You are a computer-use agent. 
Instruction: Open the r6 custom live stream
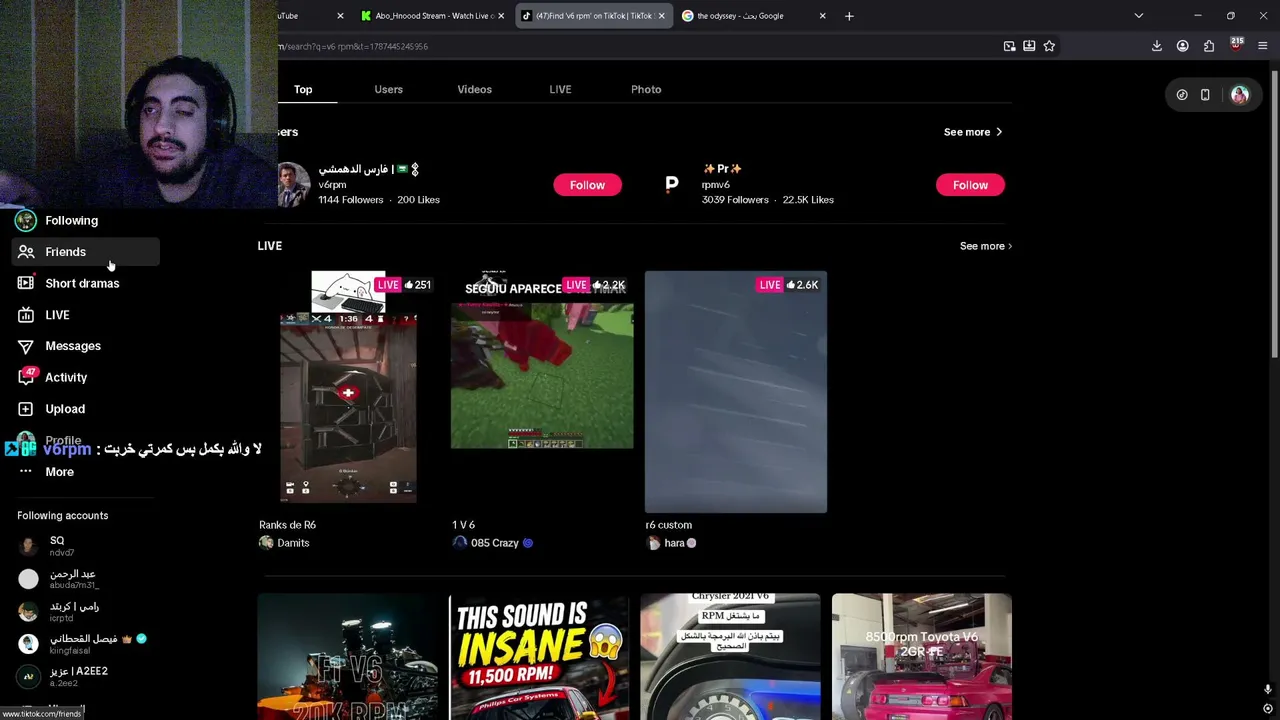[x=736, y=391]
